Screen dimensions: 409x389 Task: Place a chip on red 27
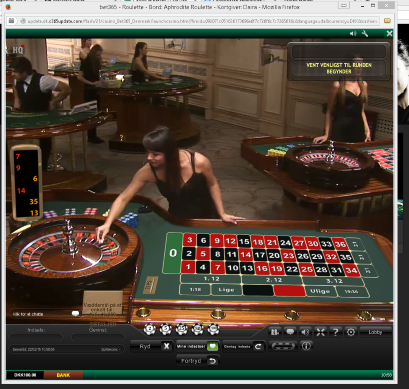point(299,243)
